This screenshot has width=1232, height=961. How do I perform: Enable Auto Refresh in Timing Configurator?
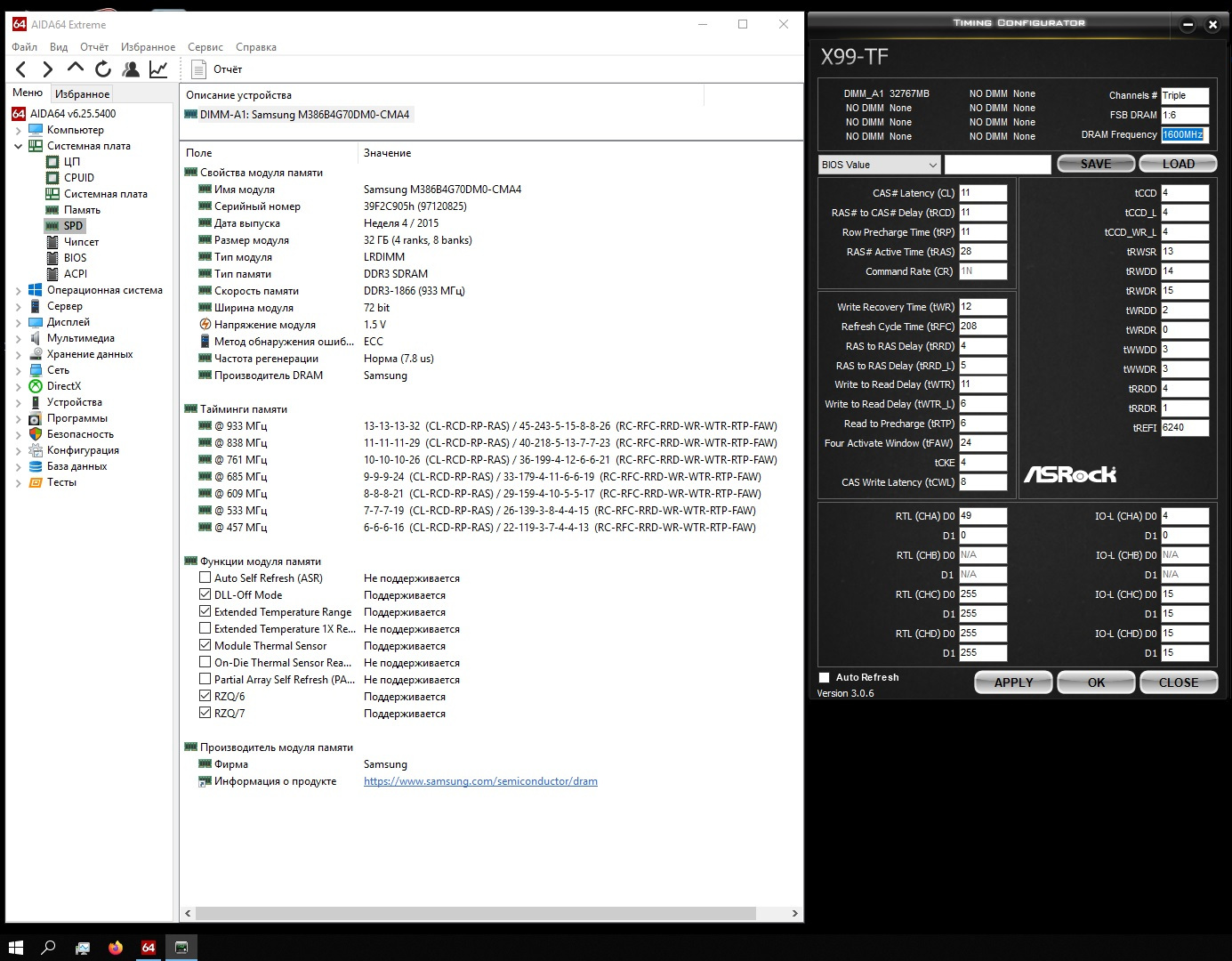click(825, 678)
